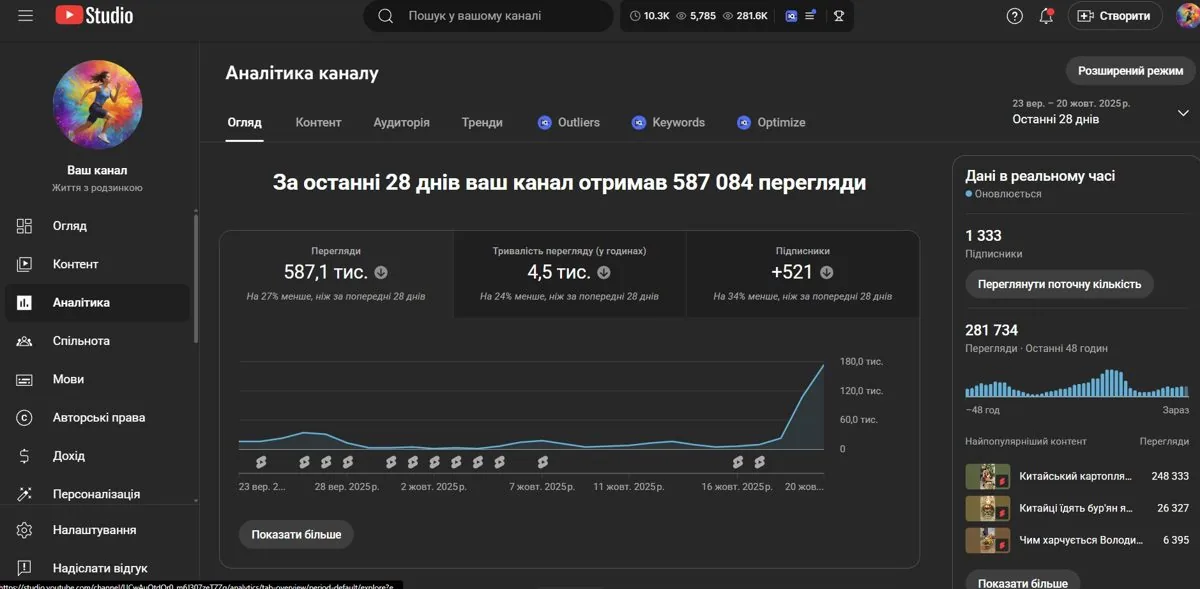Click the trophy icon in top bar

click(x=839, y=16)
